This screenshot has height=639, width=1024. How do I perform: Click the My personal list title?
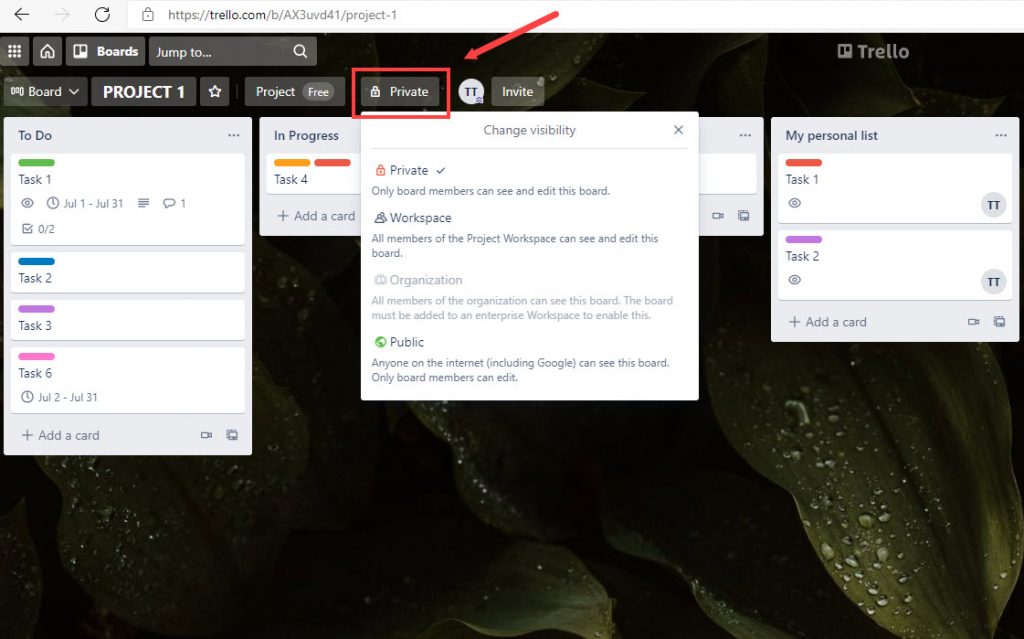pos(831,135)
